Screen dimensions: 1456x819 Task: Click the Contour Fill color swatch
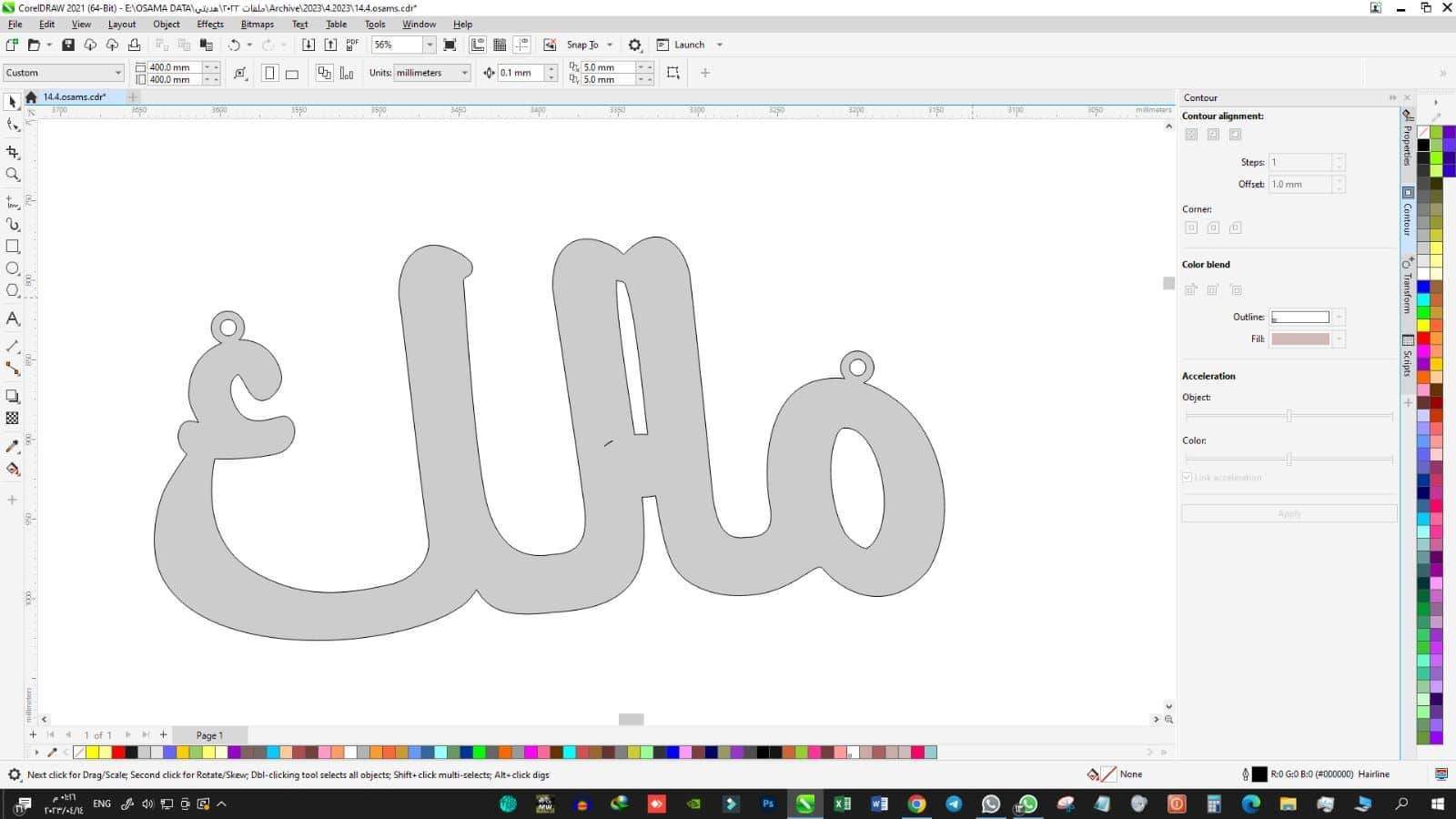point(1299,339)
